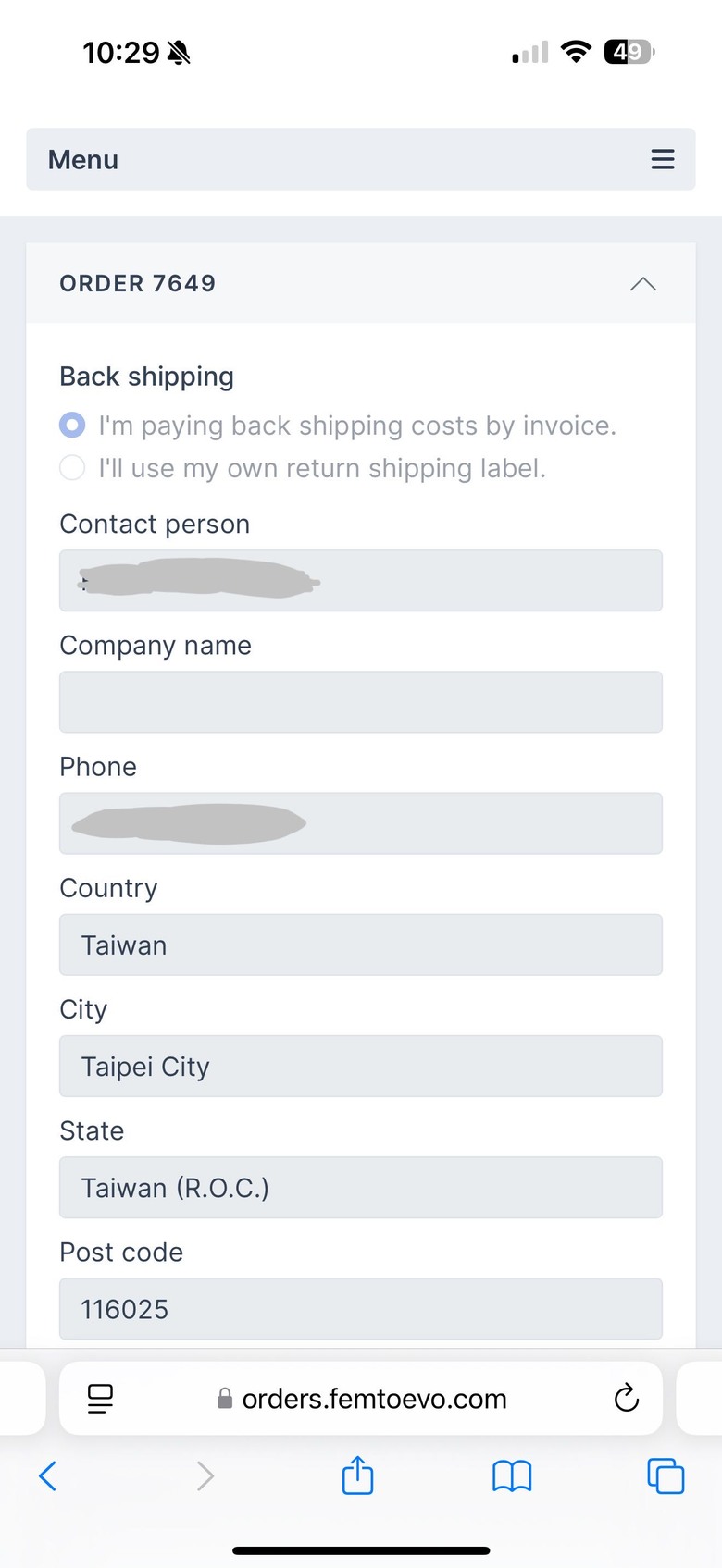Show open tabs with the tabs icon
Viewport: 722px width, 1568px height.
tap(666, 1475)
